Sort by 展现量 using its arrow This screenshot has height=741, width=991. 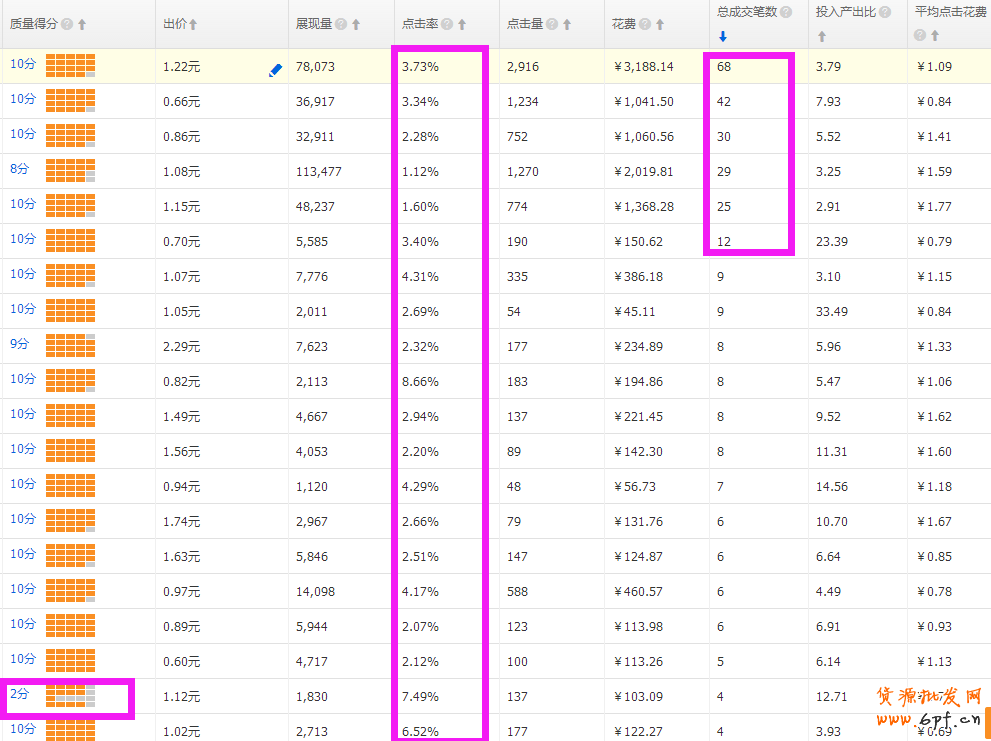[357, 24]
